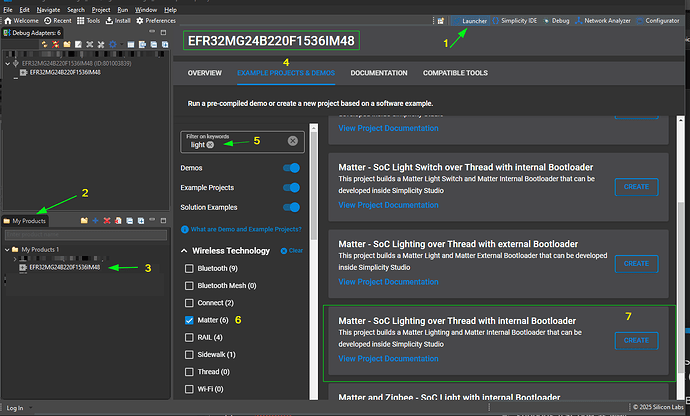Open the Tools grid menu
The height and width of the screenshot is (416, 690).
88,21
